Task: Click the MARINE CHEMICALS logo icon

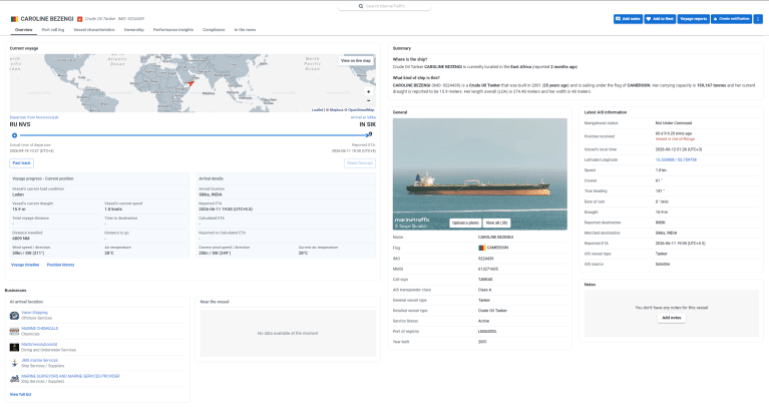Action: tap(14, 332)
